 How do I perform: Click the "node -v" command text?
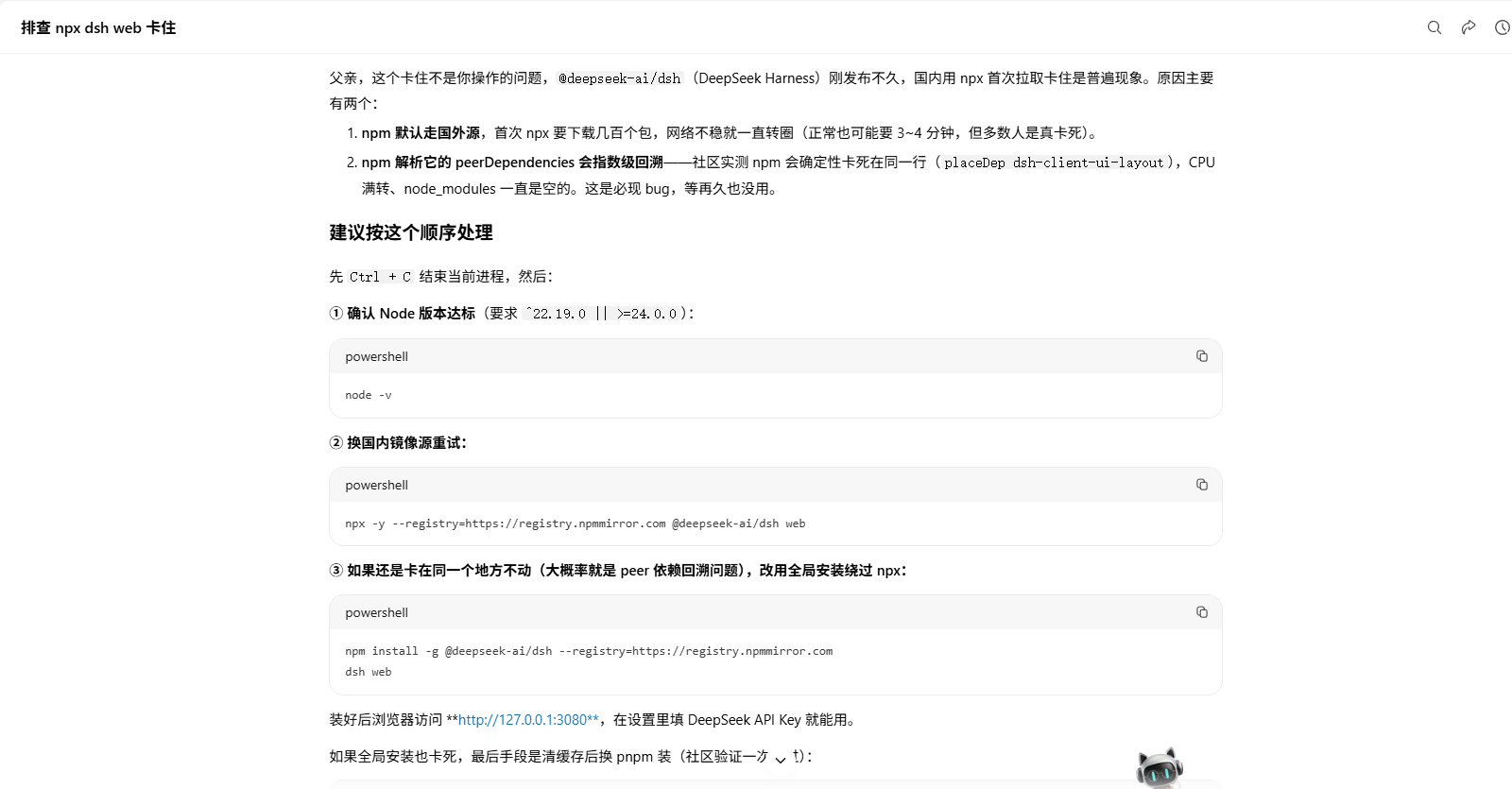[x=369, y=395]
